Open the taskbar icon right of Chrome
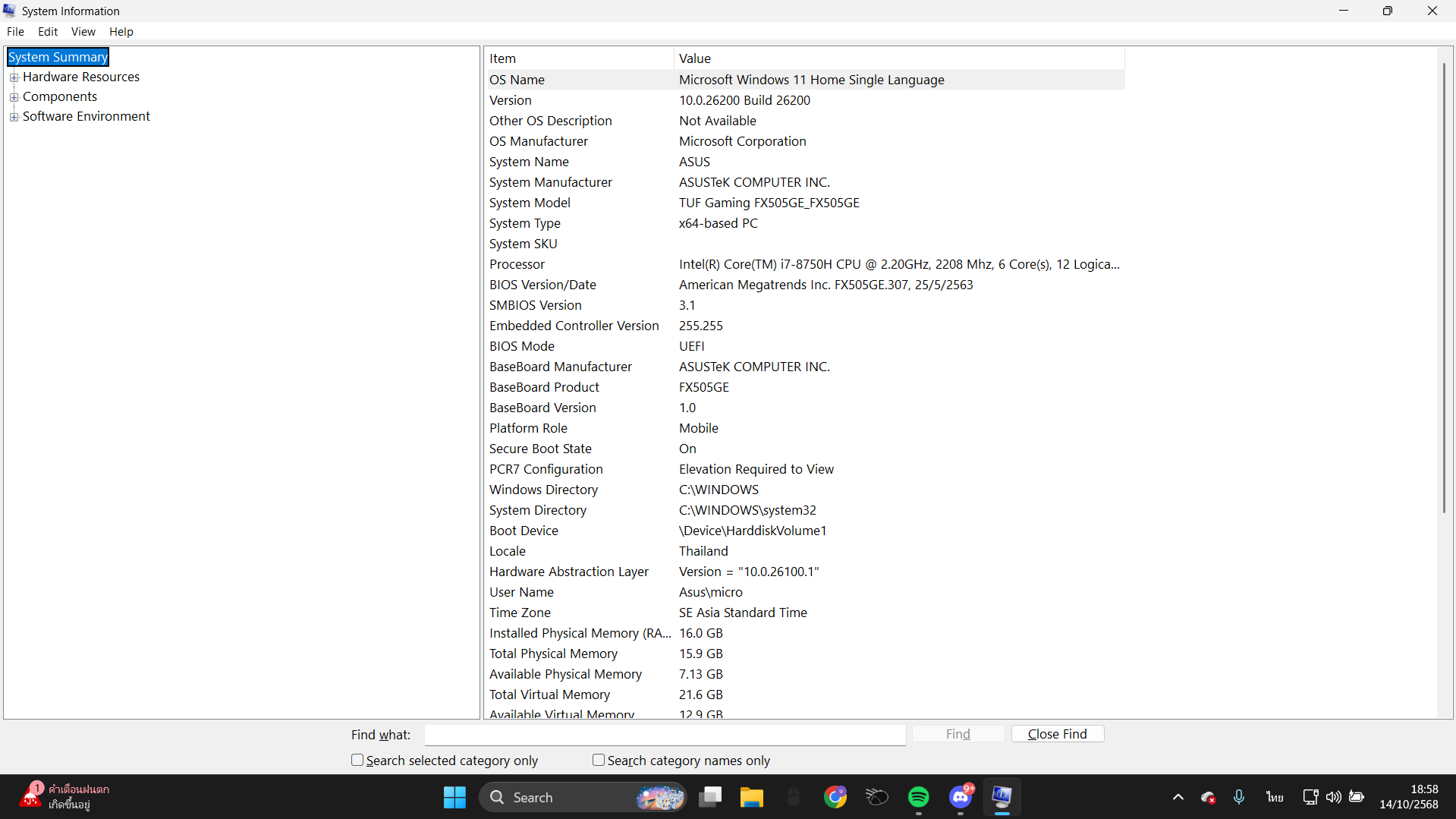 pyautogui.click(x=877, y=797)
